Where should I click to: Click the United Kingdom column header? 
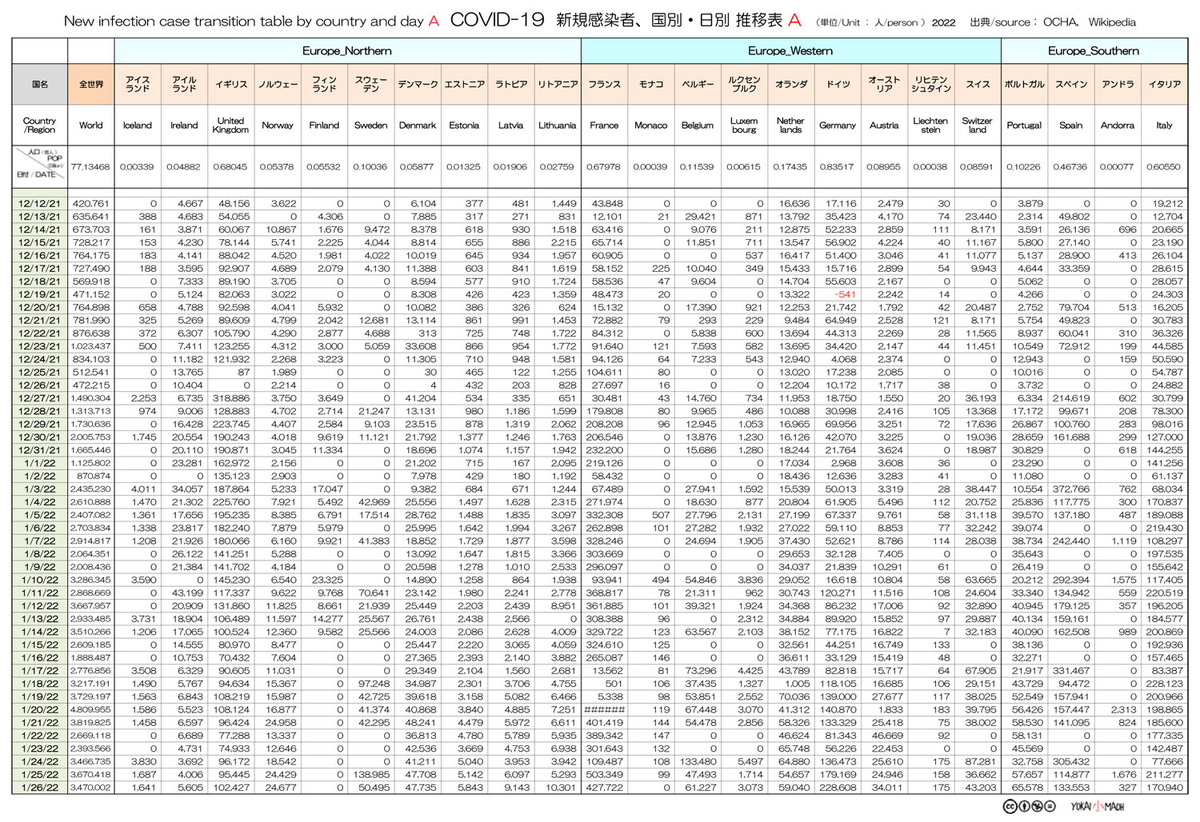tap(230, 126)
